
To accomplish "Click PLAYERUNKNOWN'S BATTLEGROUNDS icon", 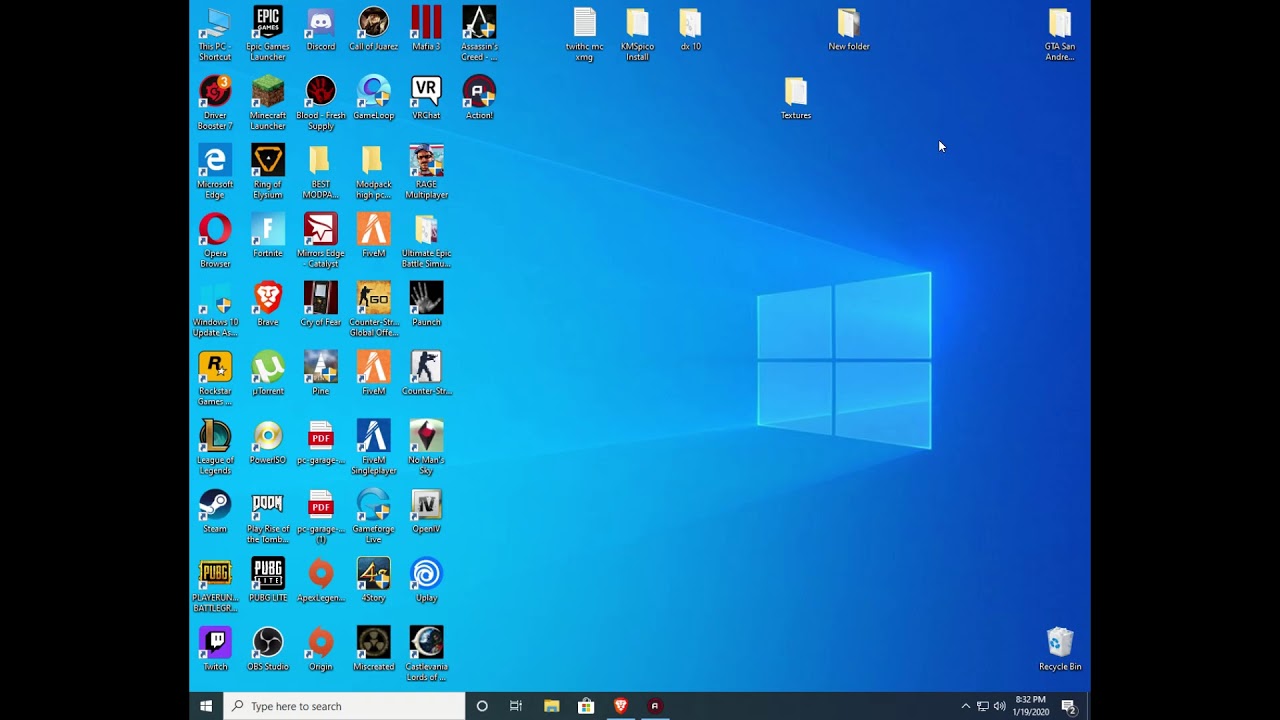I will coord(215,585).
